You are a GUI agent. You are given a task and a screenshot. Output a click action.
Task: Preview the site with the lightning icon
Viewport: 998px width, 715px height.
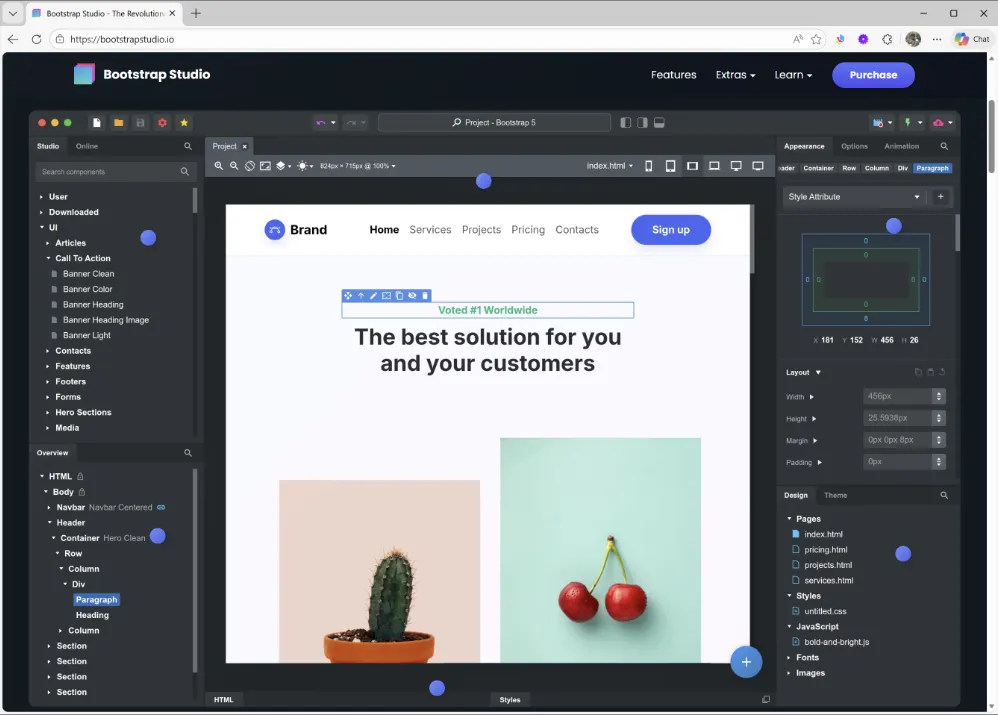(908, 122)
